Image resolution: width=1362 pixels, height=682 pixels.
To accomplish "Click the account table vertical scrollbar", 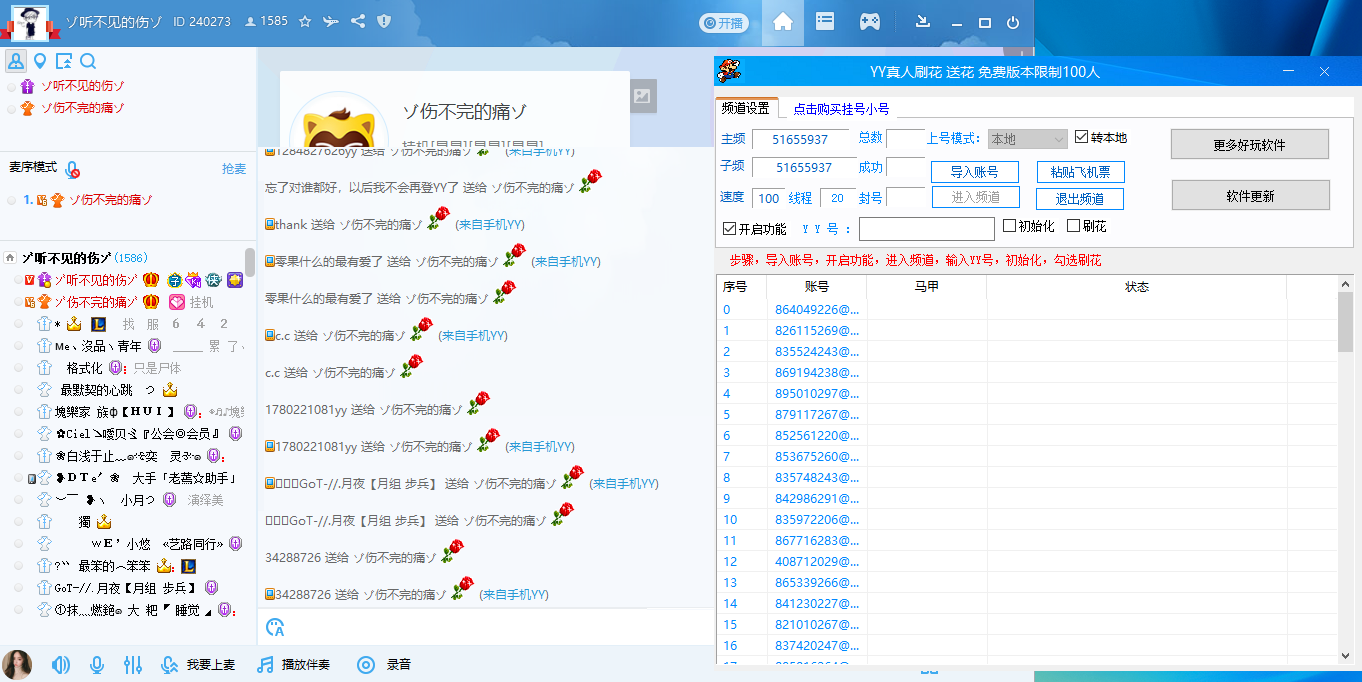I will (x=1345, y=323).
